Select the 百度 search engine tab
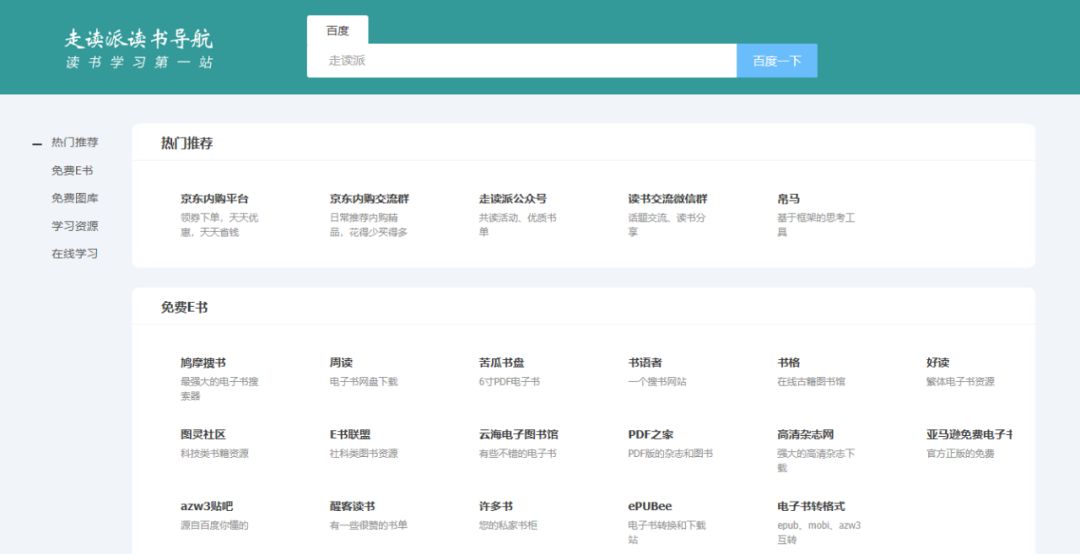Image resolution: width=1080 pixels, height=554 pixels. click(x=337, y=31)
